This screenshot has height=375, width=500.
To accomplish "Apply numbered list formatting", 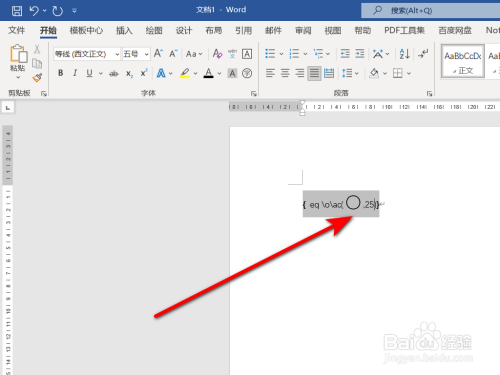I will click(x=294, y=53).
